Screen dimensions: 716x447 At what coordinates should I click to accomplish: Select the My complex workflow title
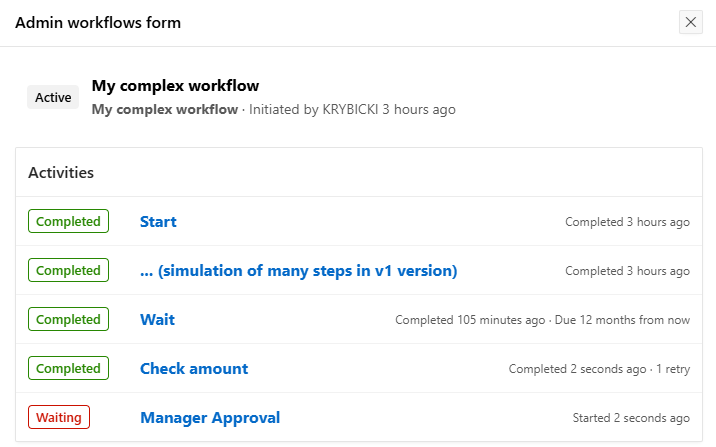click(x=175, y=86)
